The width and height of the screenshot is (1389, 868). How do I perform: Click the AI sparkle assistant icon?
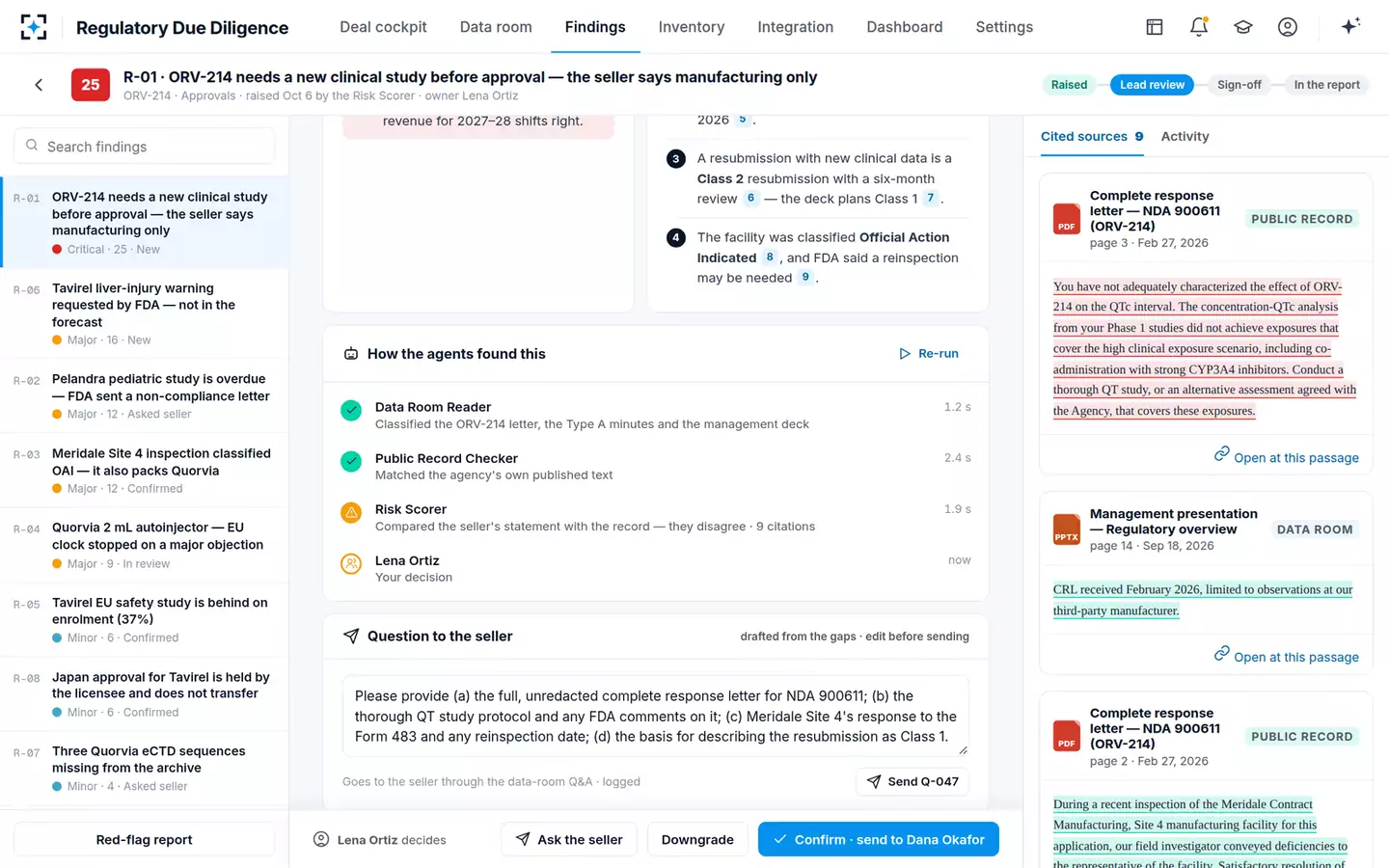pos(1350,27)
